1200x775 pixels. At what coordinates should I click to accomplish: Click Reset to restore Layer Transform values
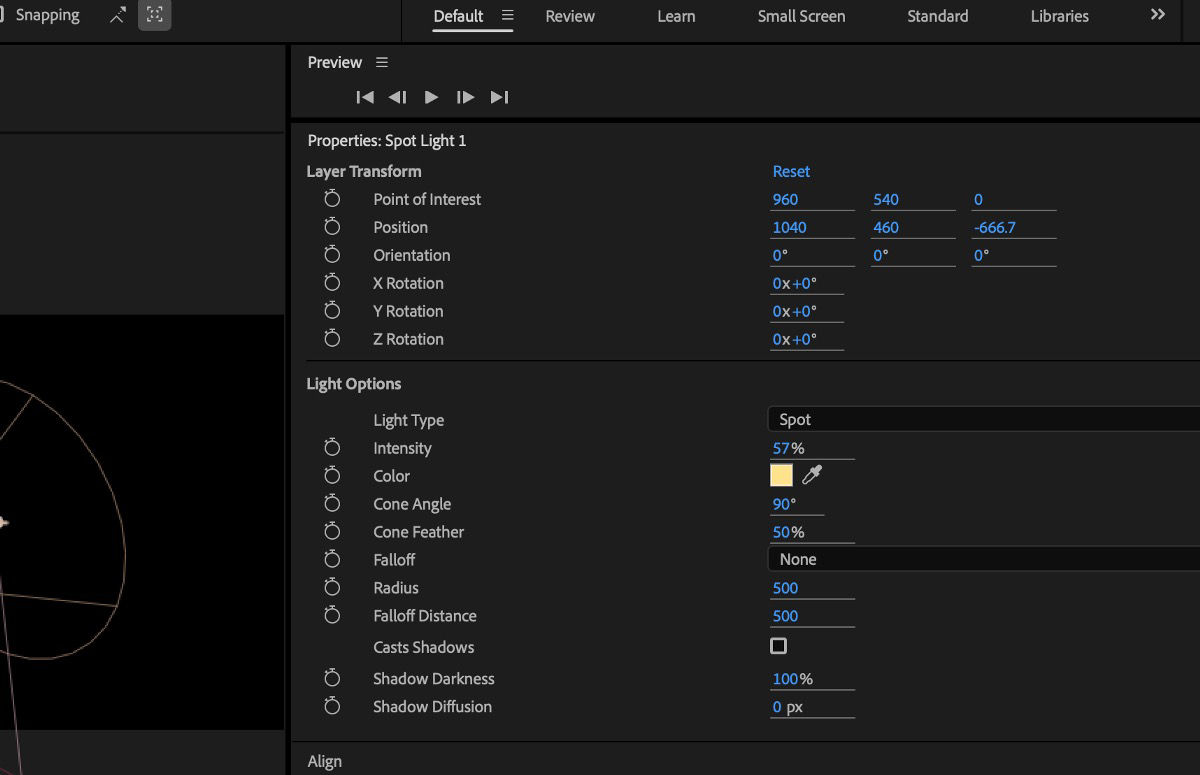point(791,171)
